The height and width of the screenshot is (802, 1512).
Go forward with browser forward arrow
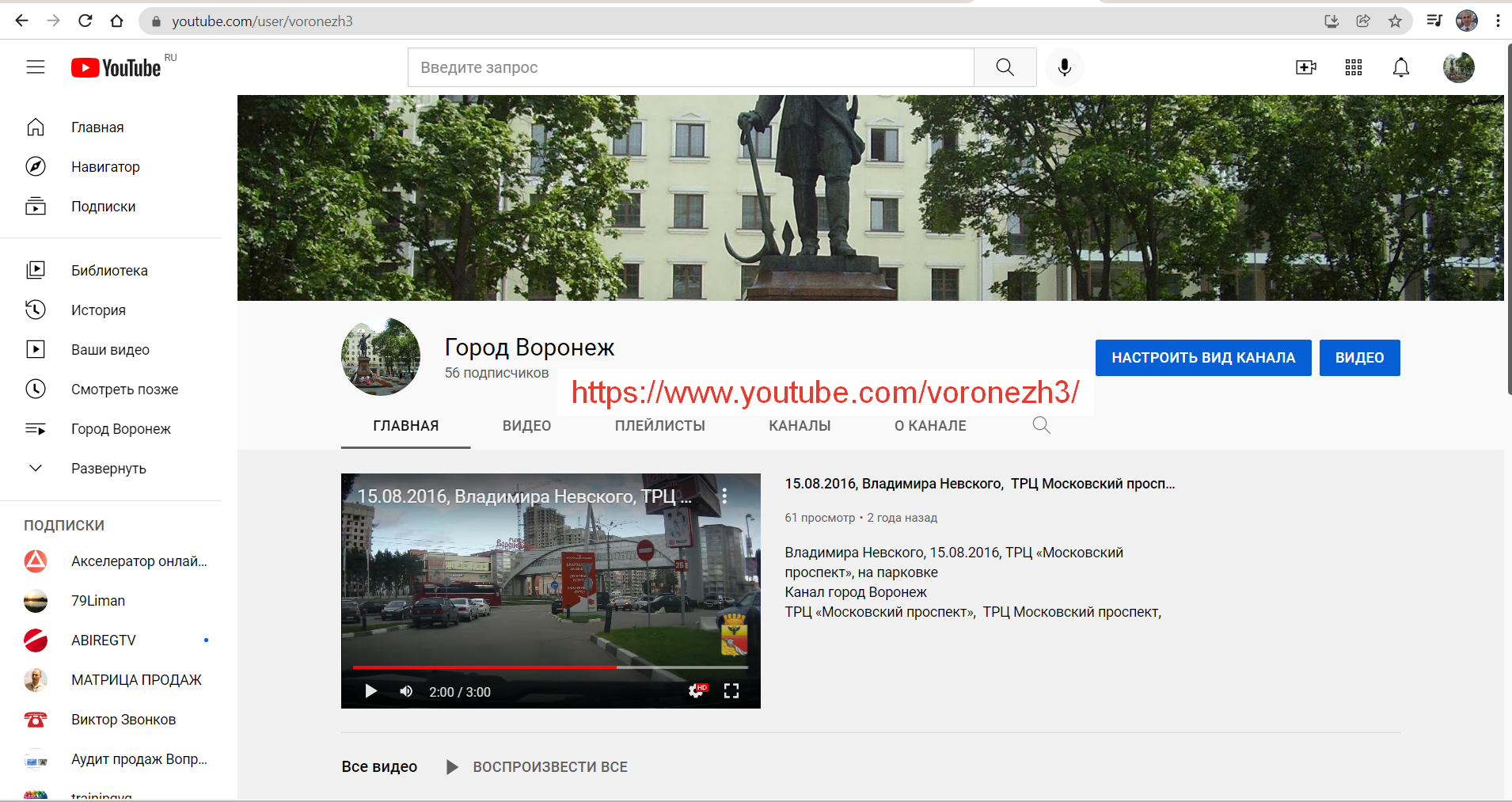(53, 21)
